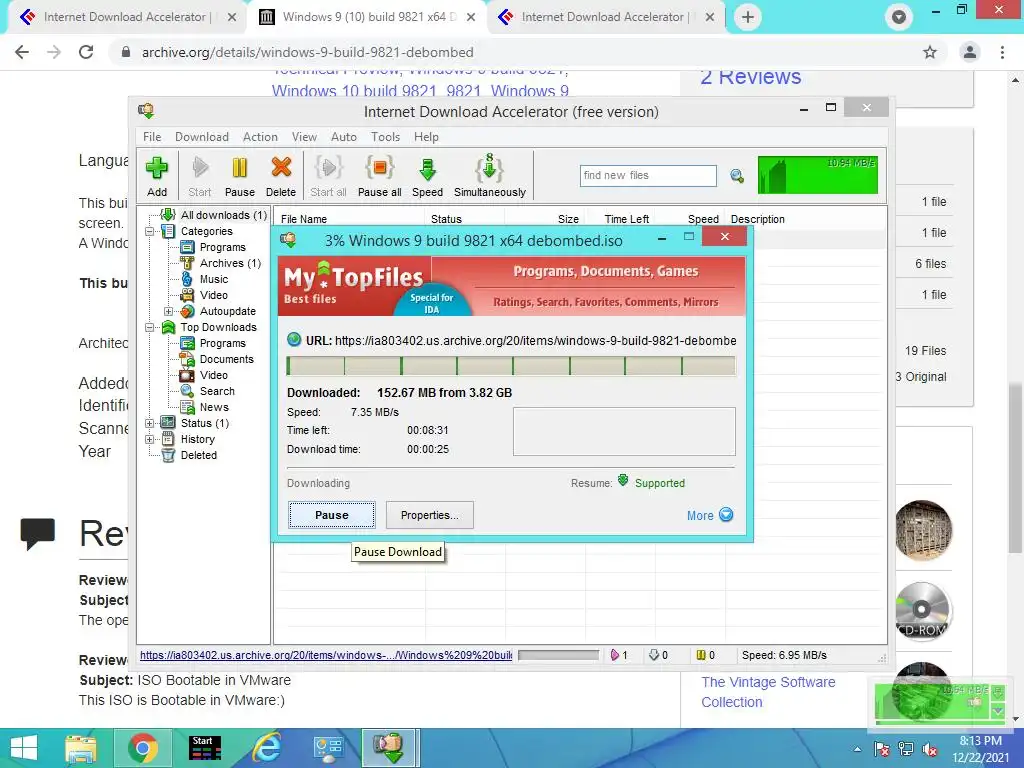This screenshot has height=768, width=1024.
Task: Open the Simultaneously downloads icon
Action: (x=490, y=176)
